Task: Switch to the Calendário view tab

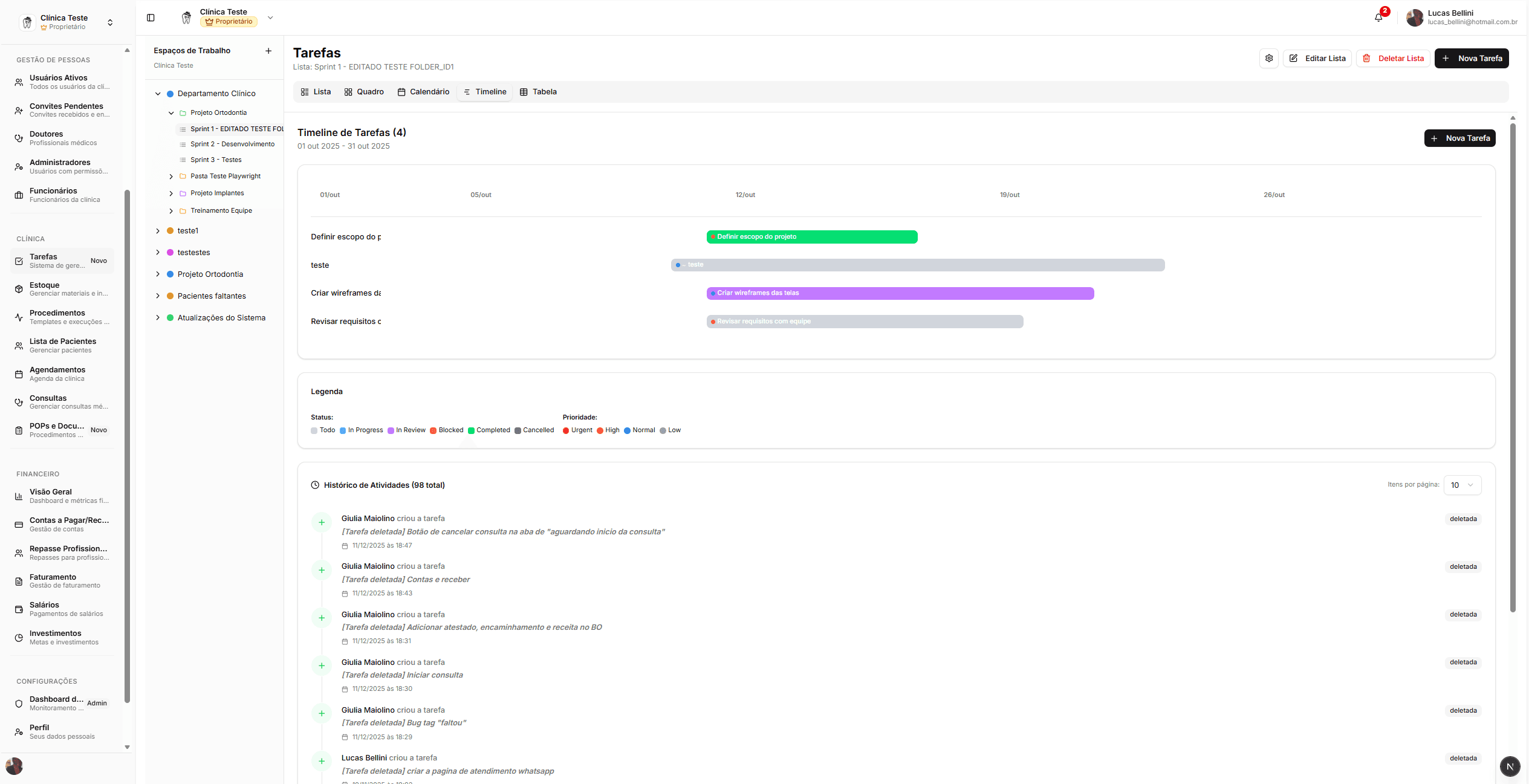Action: (x=423, y=92)
